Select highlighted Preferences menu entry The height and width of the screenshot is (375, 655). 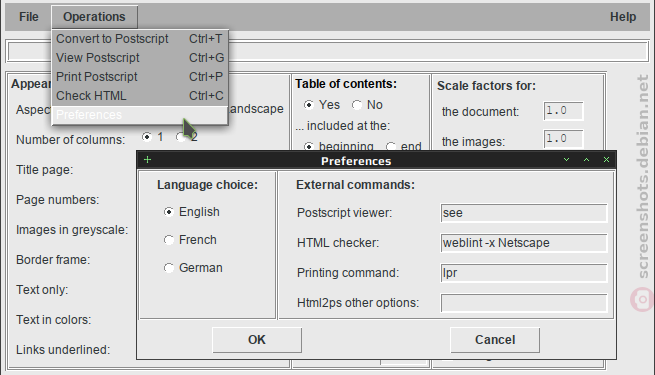pos(140,114)
